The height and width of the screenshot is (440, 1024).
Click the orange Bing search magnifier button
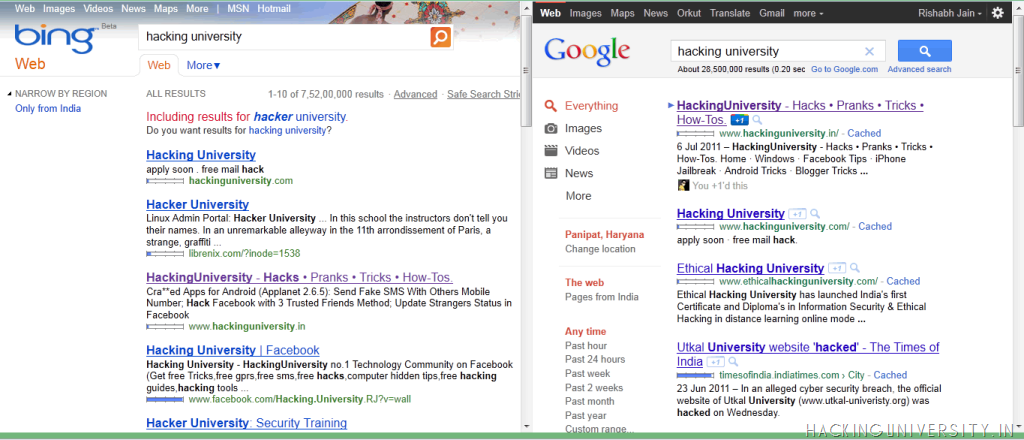(x=441, y=37)
